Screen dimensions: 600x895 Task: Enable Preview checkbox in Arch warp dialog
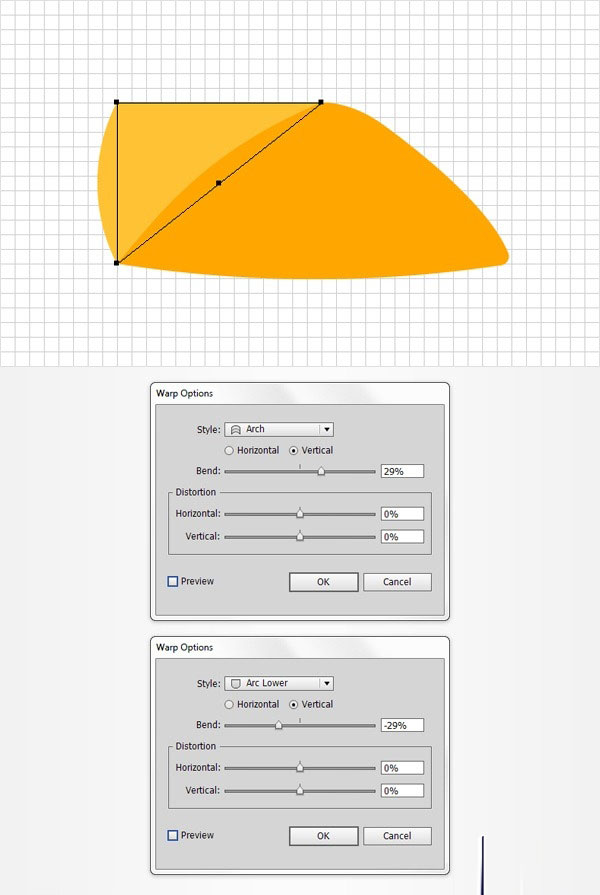pyautogui.click(x=172, y=581)
